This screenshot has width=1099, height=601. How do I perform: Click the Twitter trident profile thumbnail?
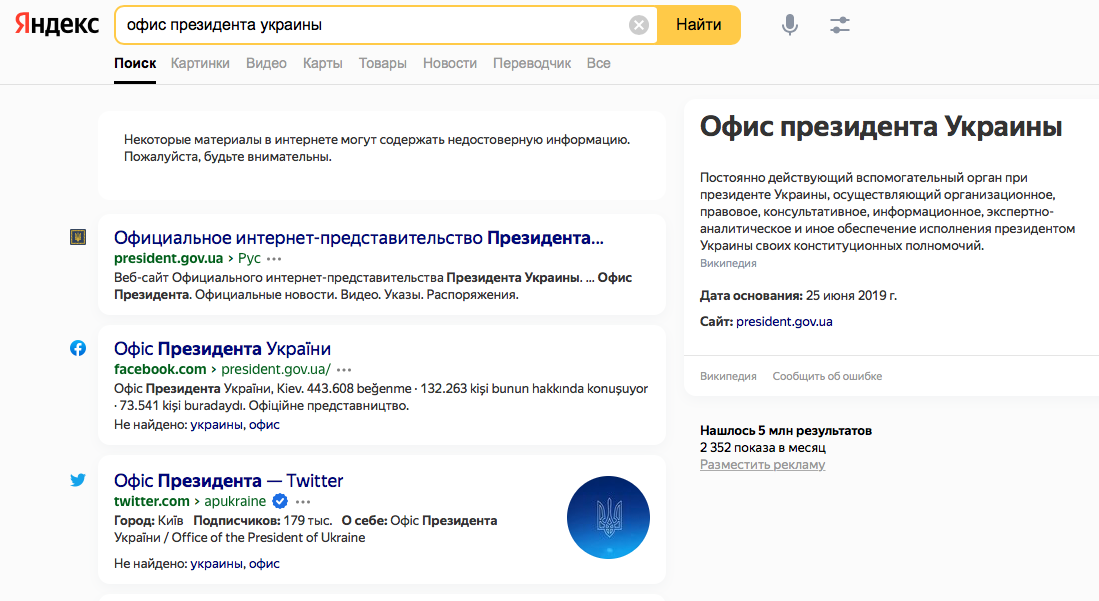[x=608, y=518]
